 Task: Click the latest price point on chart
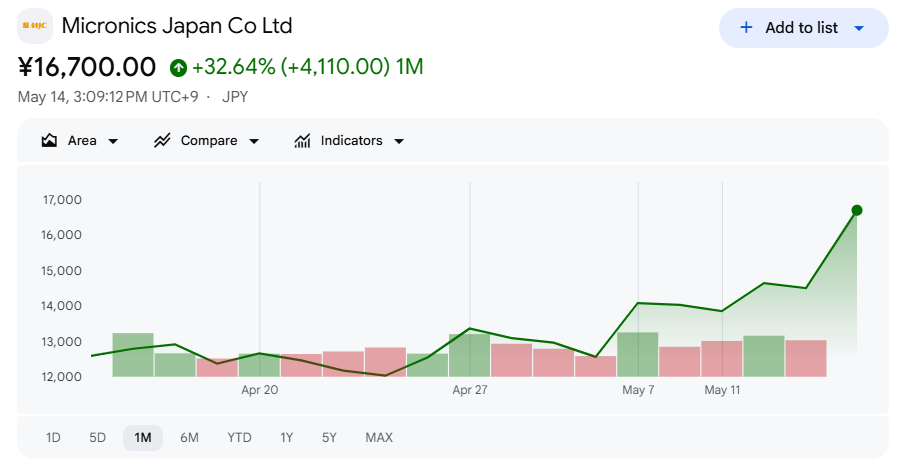tap(857, 210)
